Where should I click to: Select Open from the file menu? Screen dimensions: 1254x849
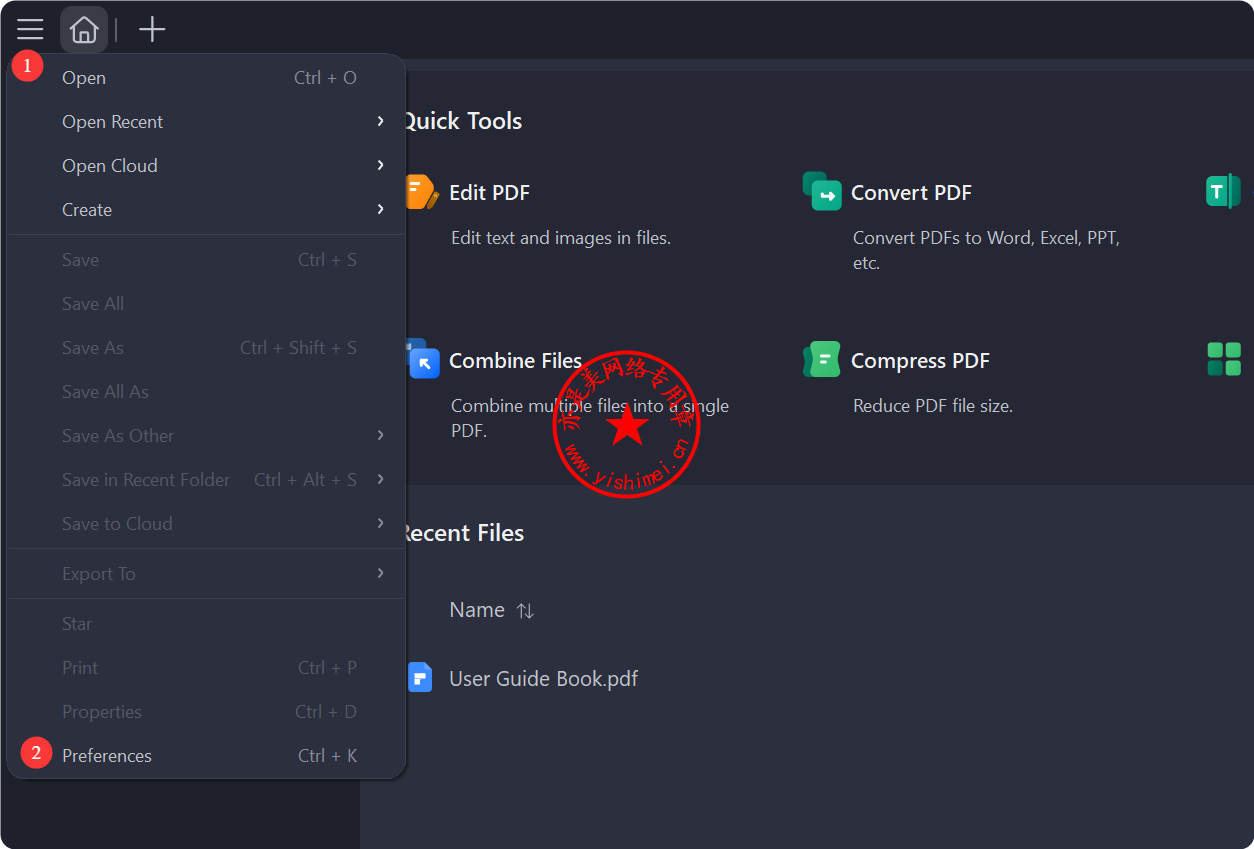click(x=84, y=78)
